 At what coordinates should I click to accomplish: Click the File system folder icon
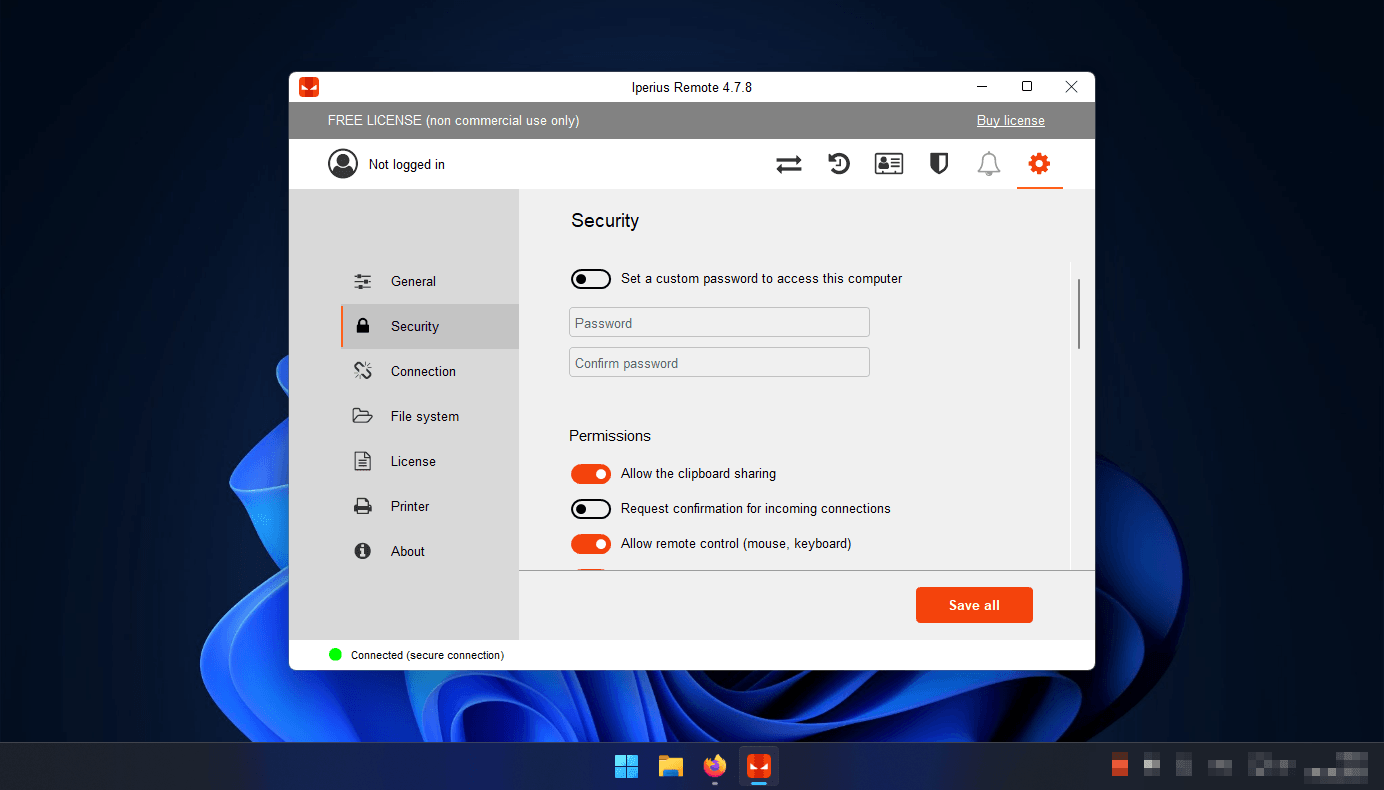click(363, 416)
